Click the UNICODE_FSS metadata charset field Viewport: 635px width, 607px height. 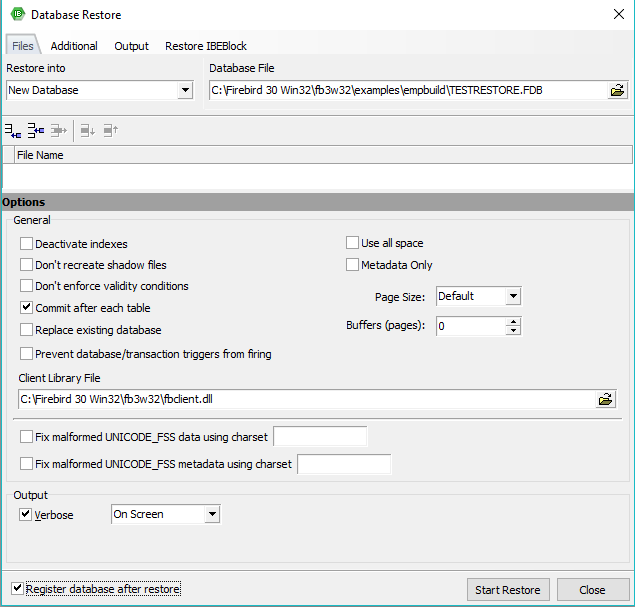click(x=344, y=464)
